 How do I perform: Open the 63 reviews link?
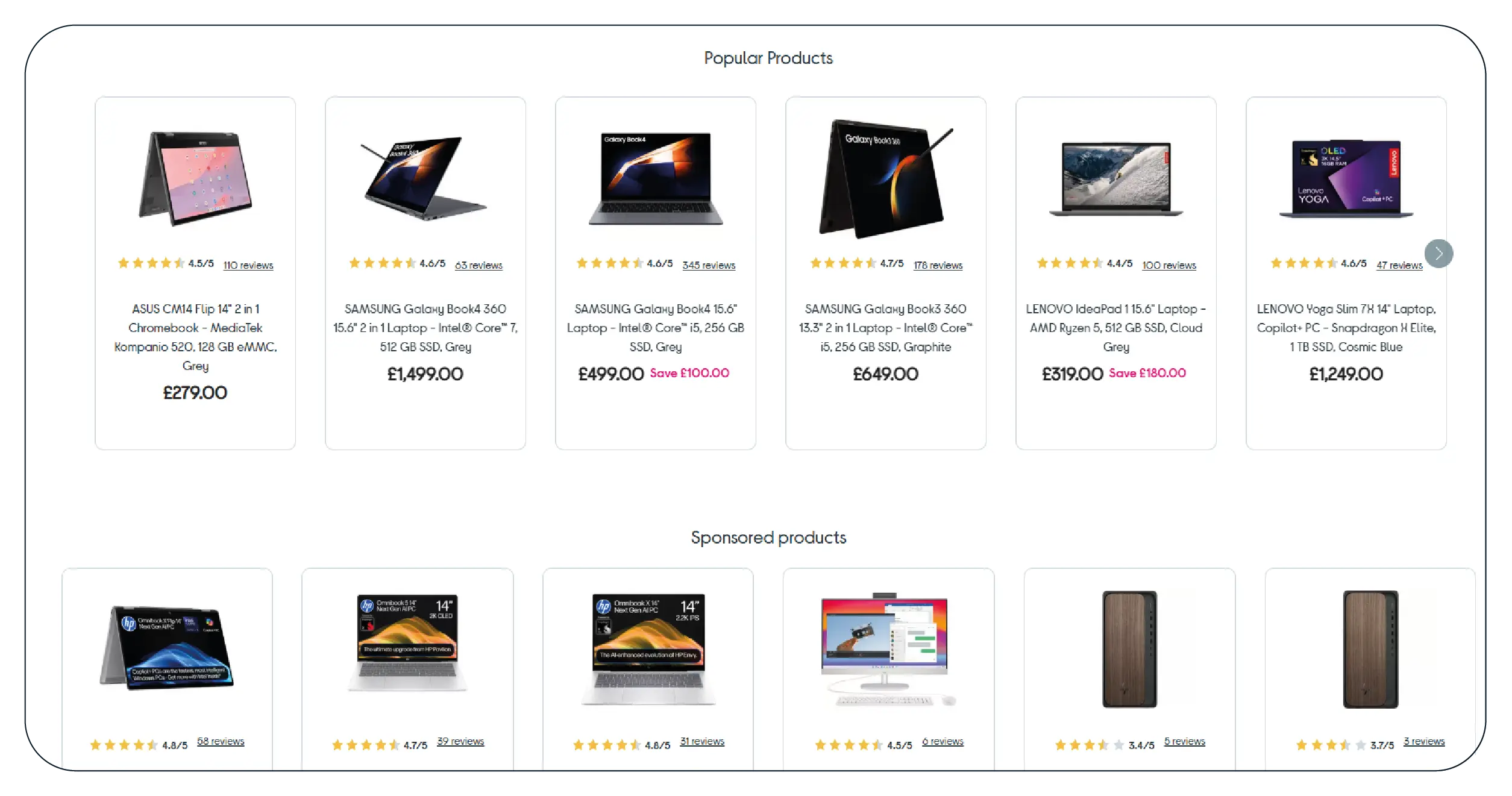pyautogui.click(x=478, y=265)
